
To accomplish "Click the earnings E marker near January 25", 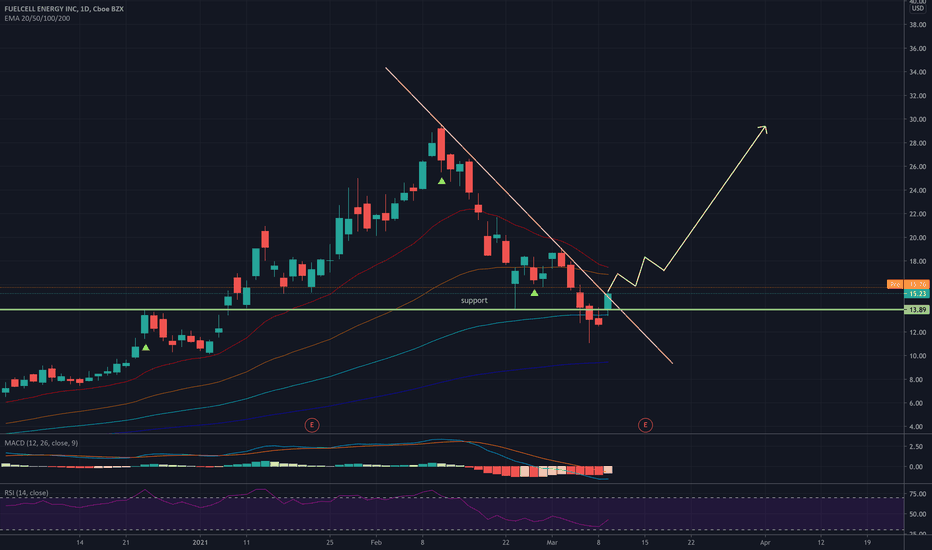I will pyautogui.click(x=311, y=425).
